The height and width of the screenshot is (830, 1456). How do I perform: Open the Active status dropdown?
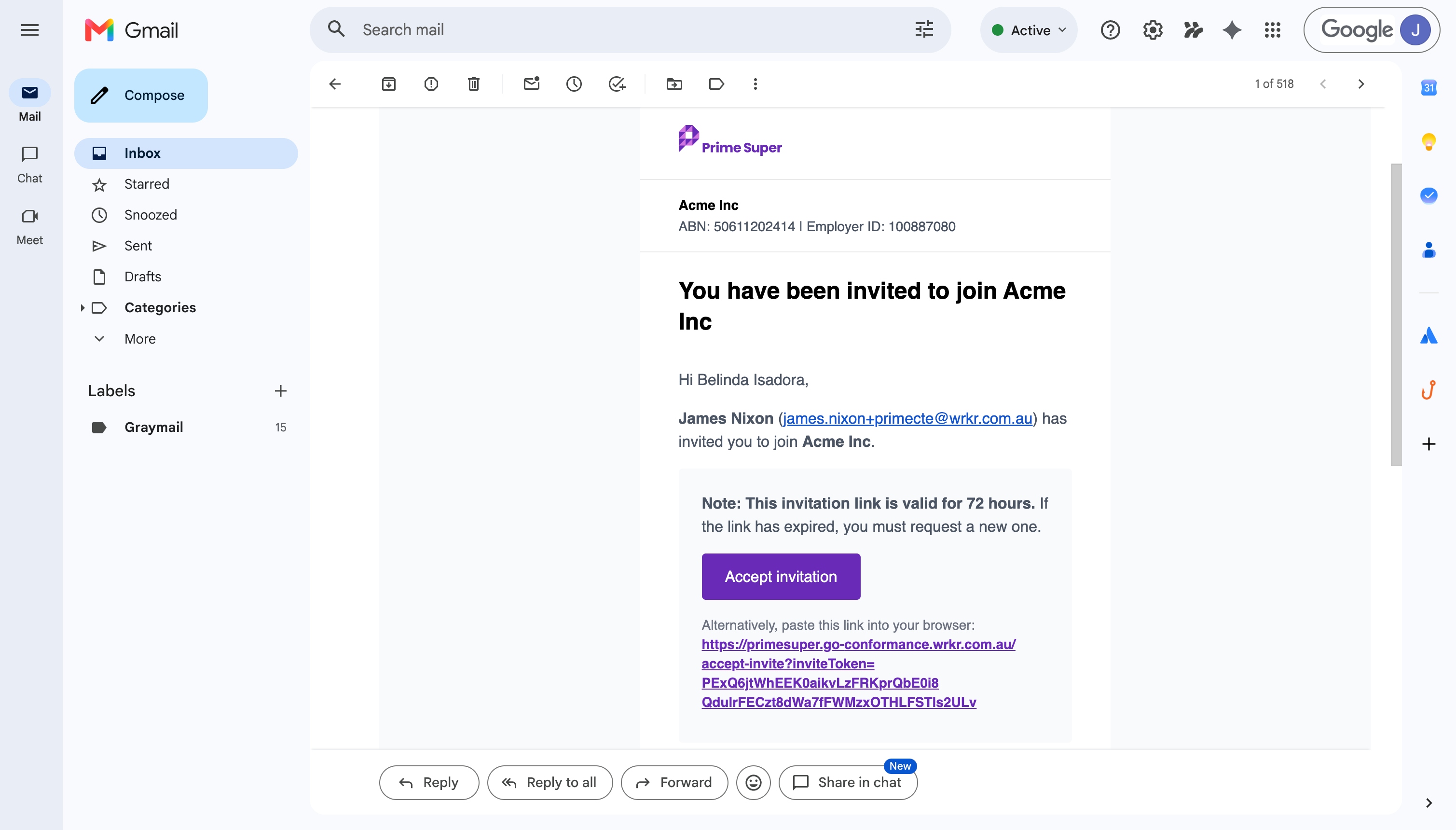[x=1029, y=30]
